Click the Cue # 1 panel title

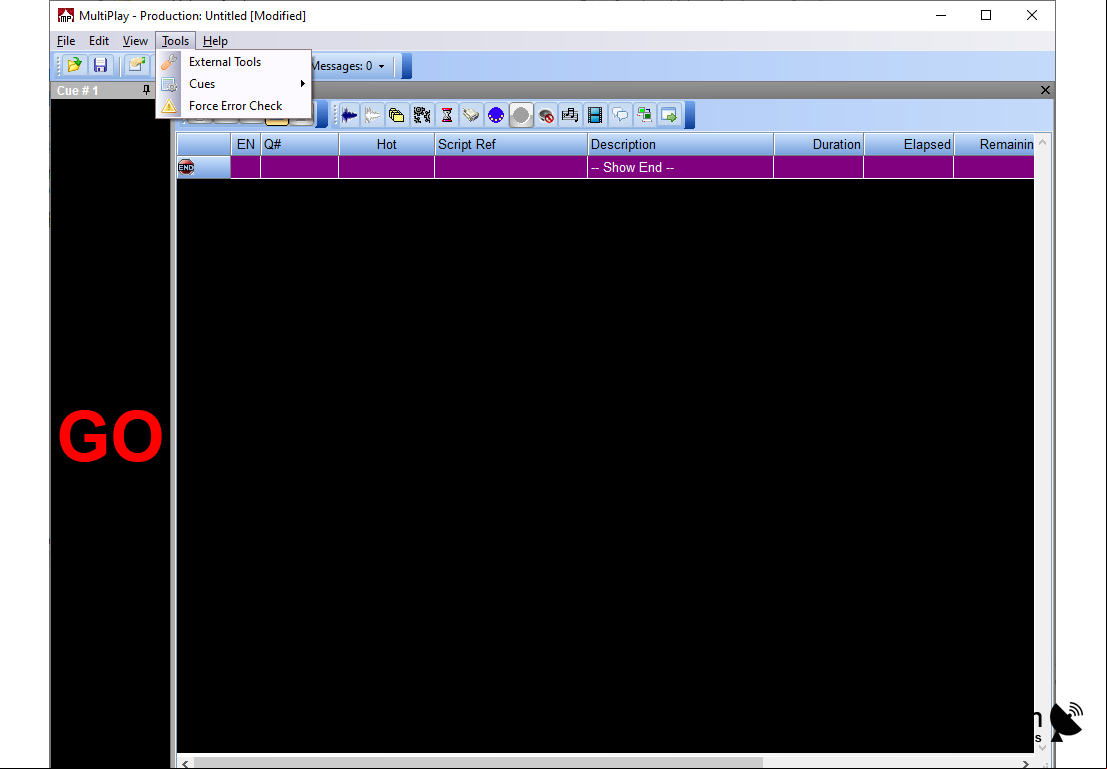(78, 90)
